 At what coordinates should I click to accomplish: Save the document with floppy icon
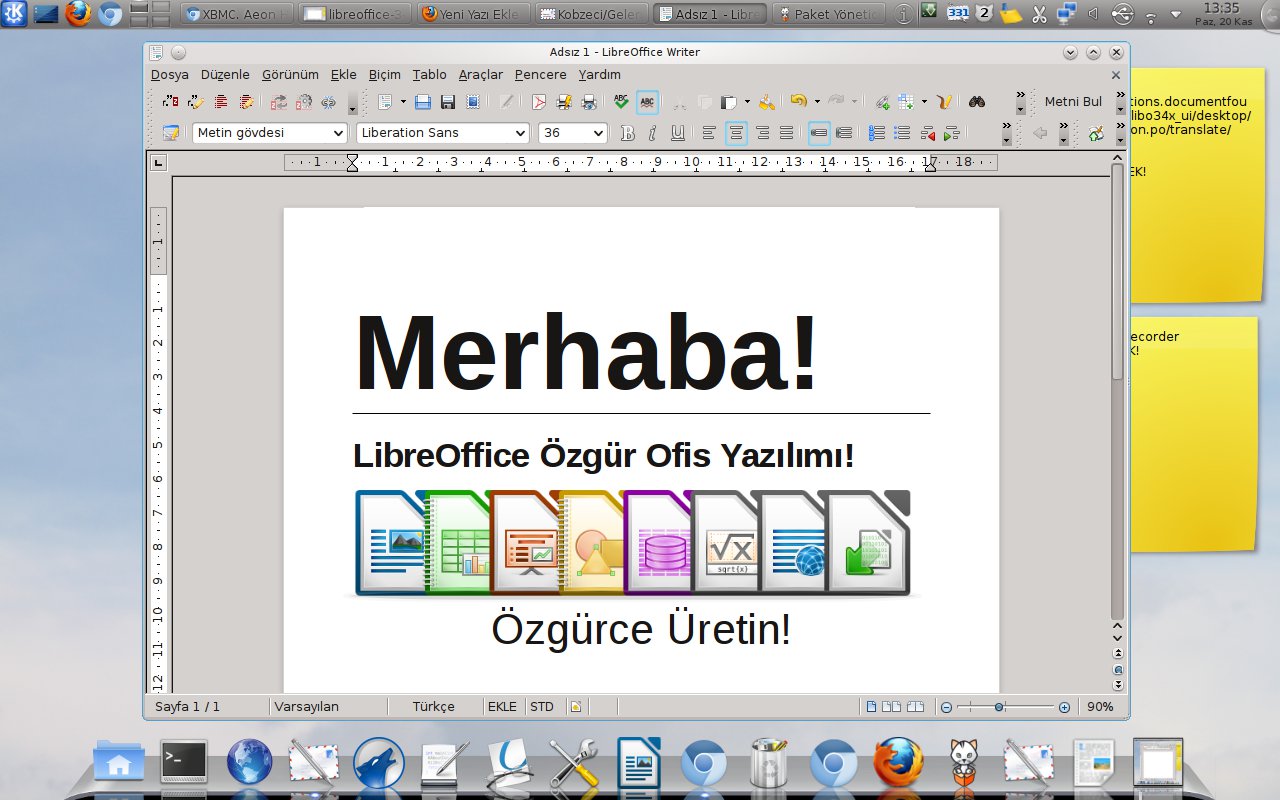448,101
